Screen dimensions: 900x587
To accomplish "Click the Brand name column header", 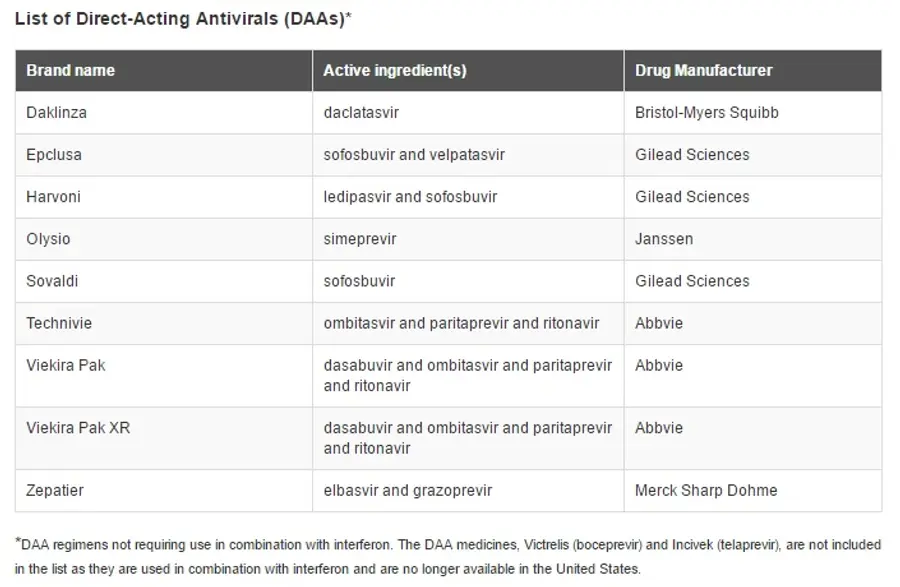I will (164, 71).
